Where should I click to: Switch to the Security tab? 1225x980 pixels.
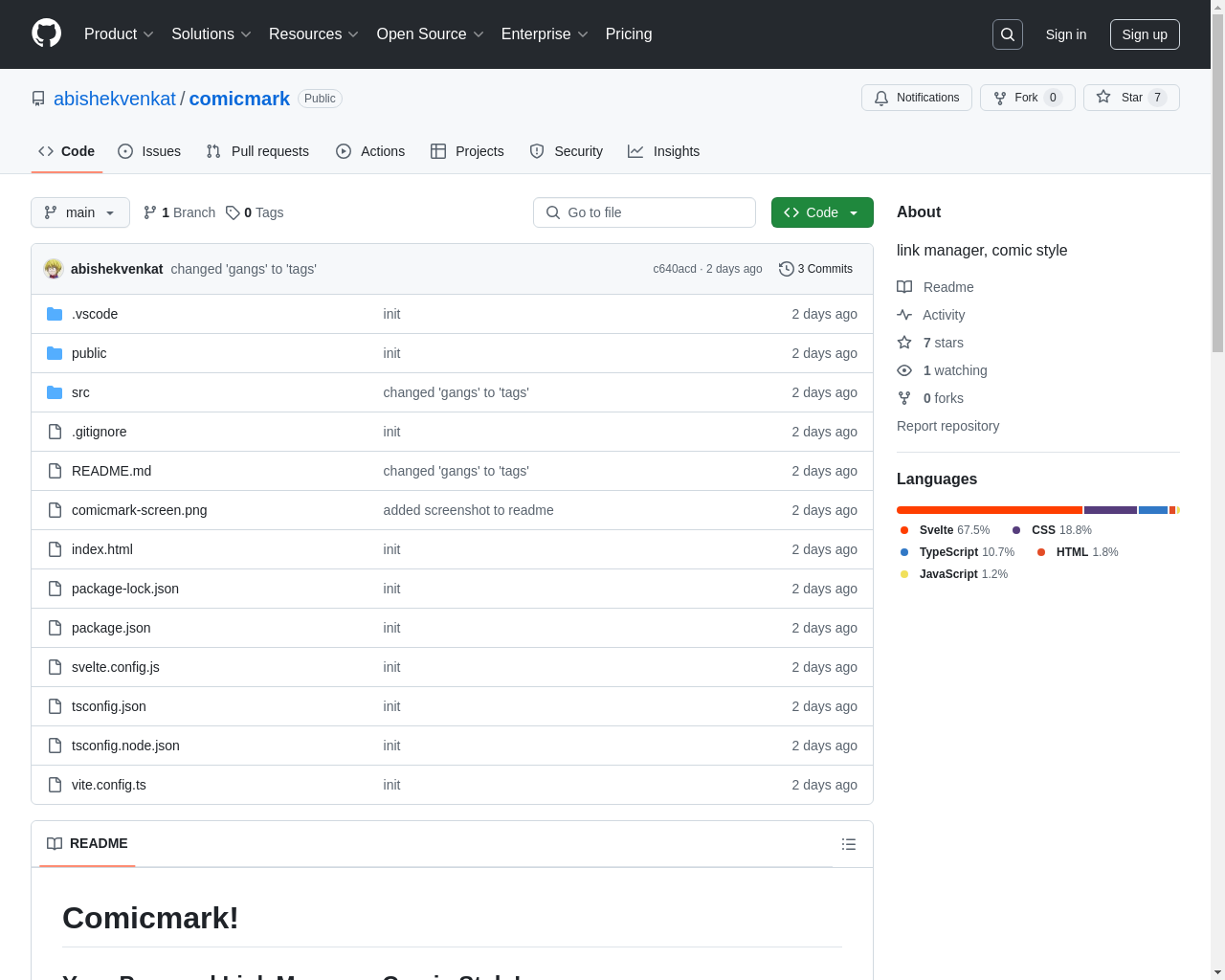tap(567, 151)
